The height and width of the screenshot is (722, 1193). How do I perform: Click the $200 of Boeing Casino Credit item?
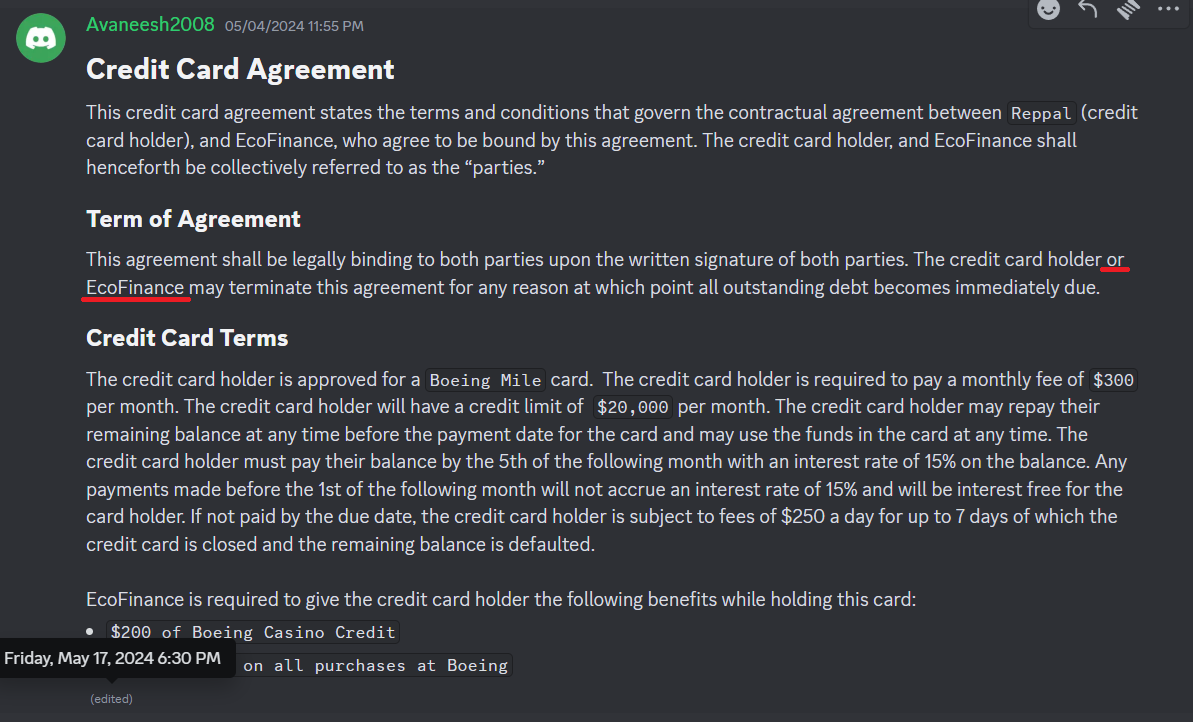(x=253, y=632)
